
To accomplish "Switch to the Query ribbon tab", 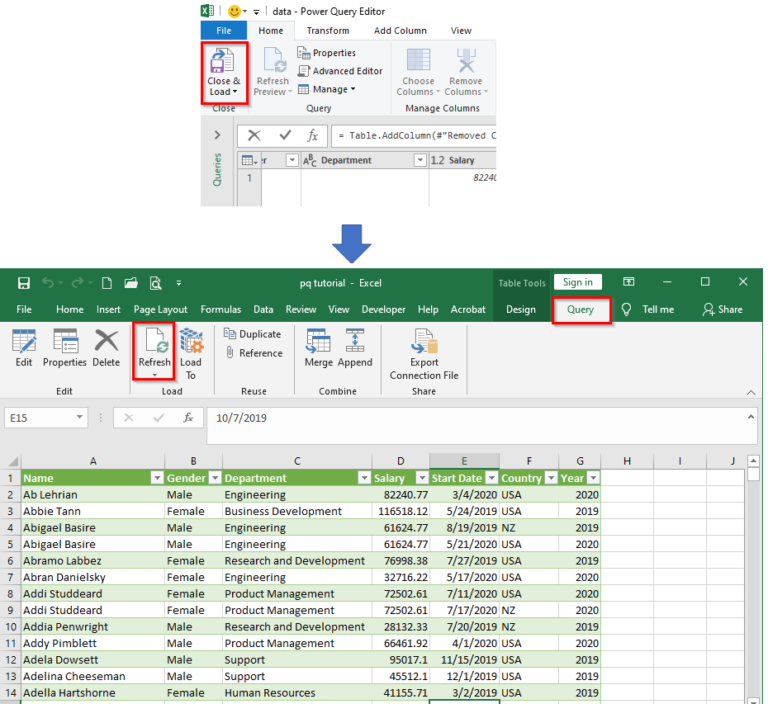I will [x=580, y=310].
